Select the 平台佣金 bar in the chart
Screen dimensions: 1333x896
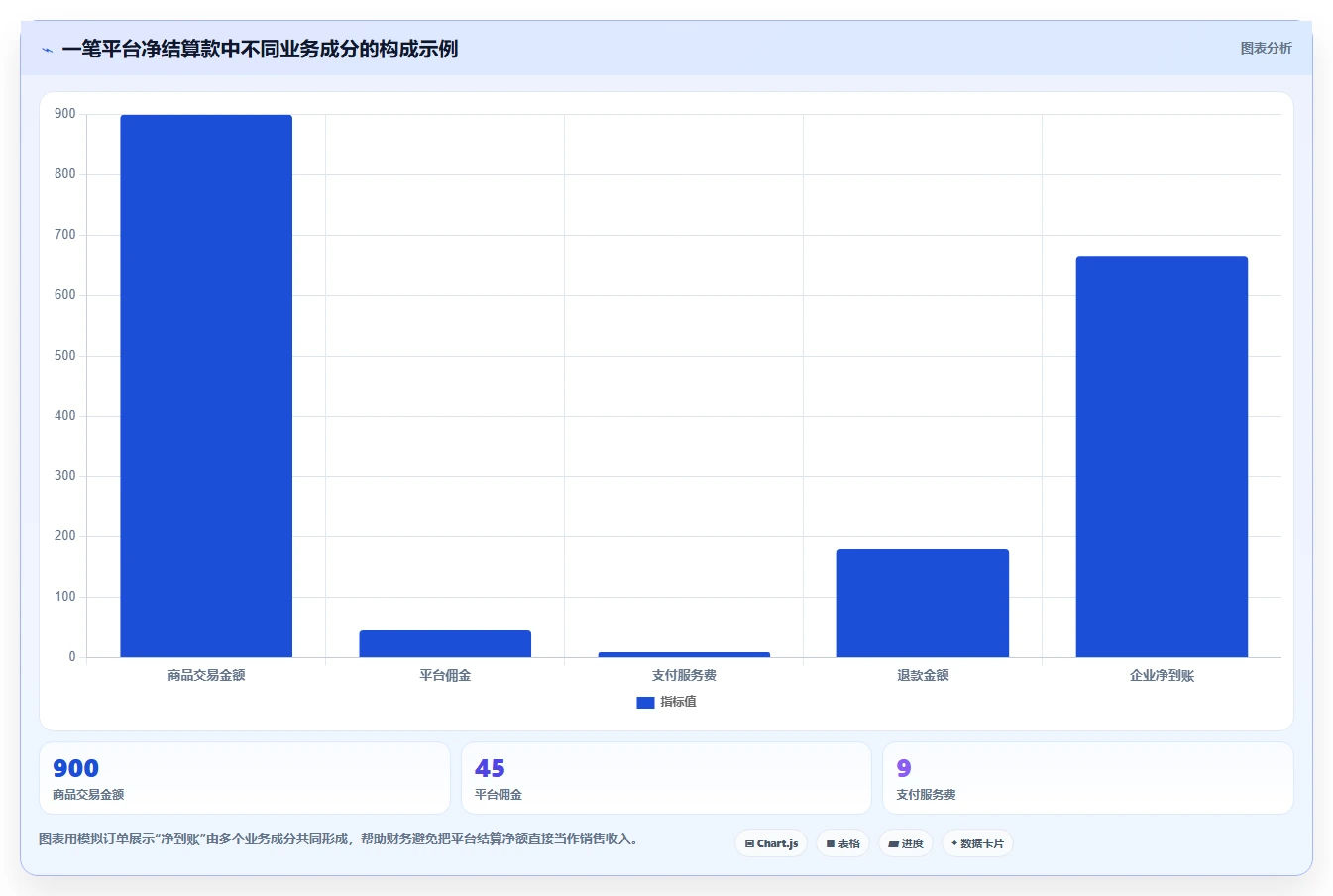point(445,643)
